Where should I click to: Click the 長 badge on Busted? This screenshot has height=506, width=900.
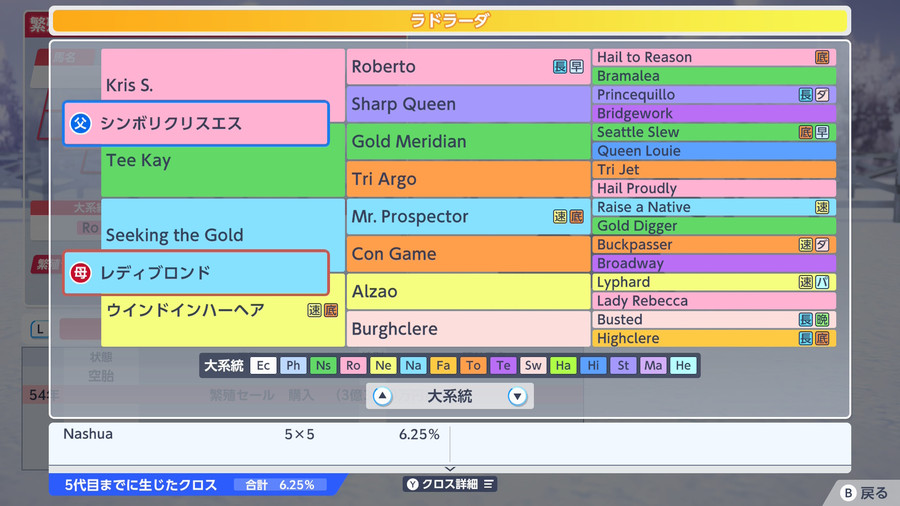click(x=806, y=320)
